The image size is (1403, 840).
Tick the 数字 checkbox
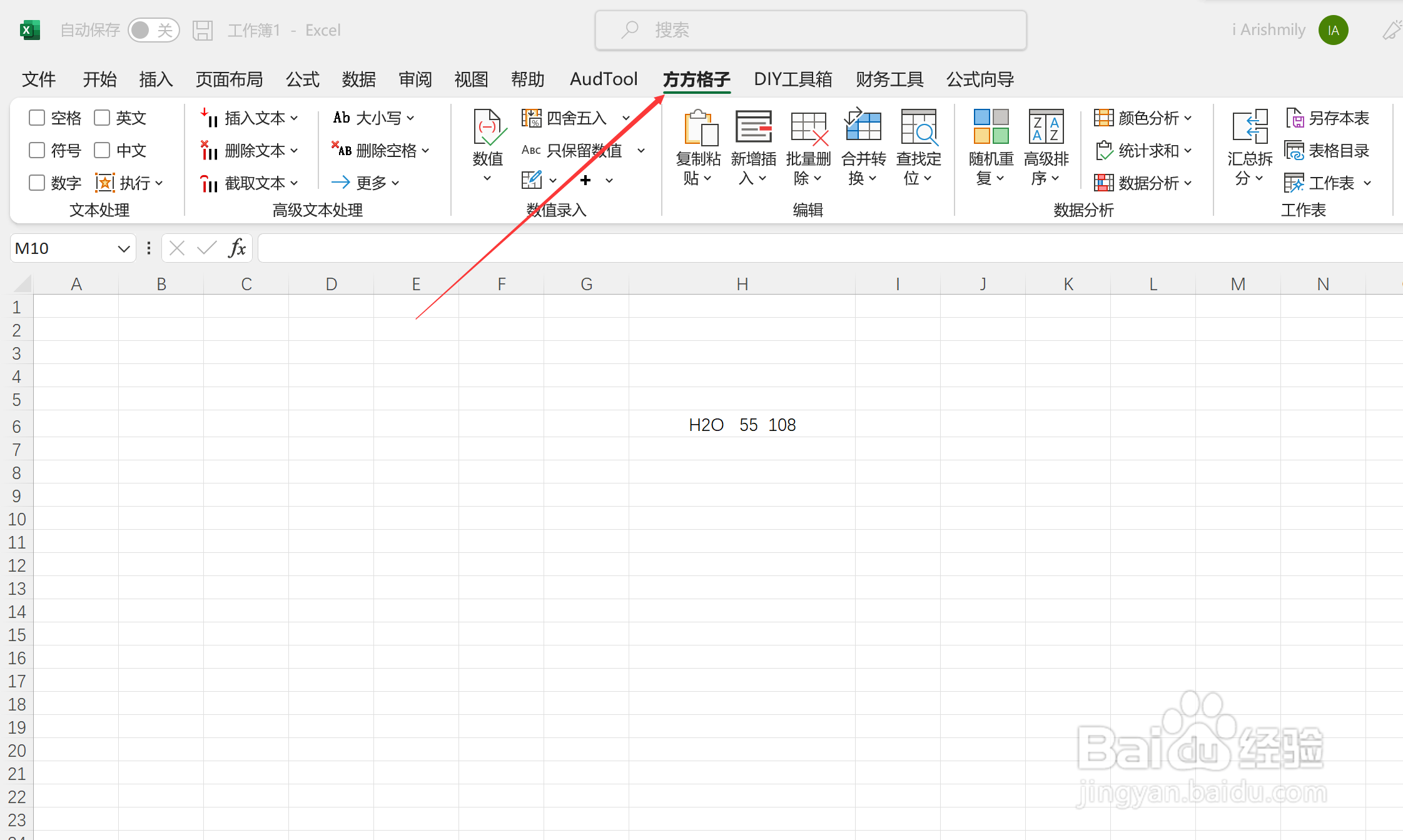37,183
